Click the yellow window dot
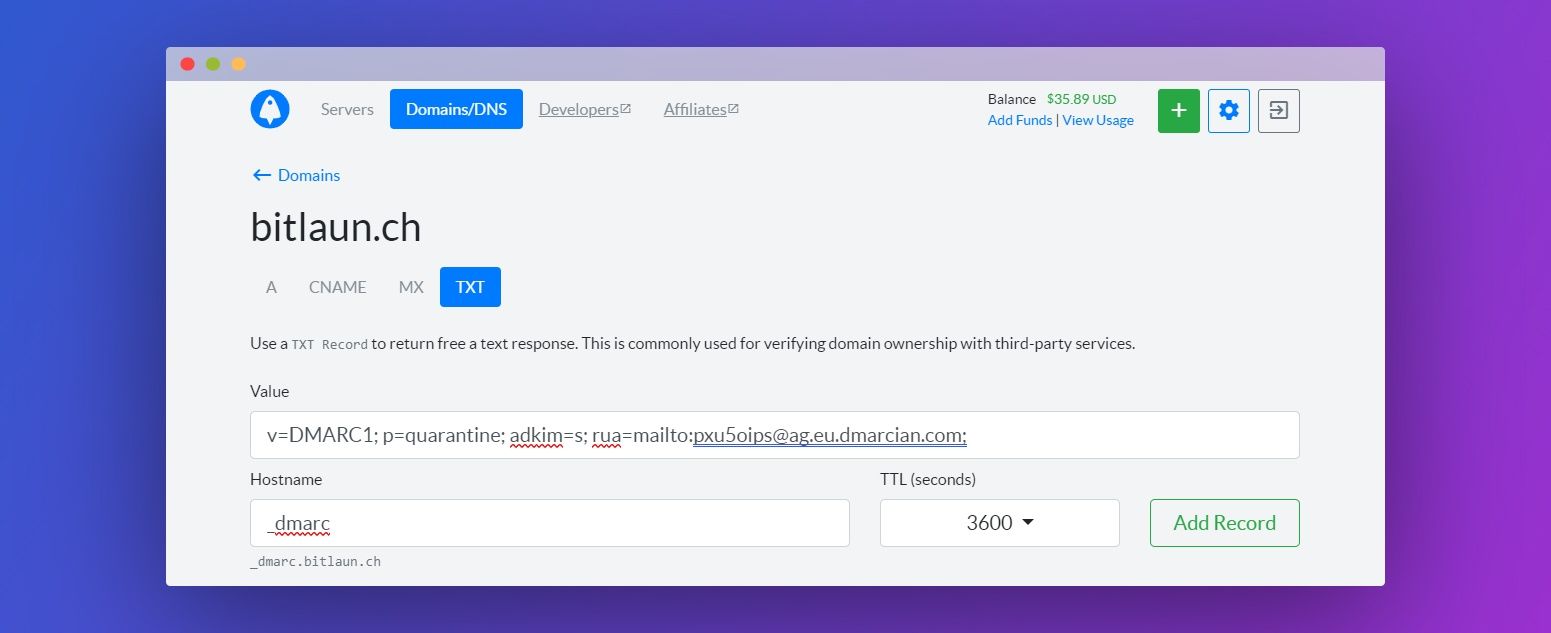 tap(238, 64)
